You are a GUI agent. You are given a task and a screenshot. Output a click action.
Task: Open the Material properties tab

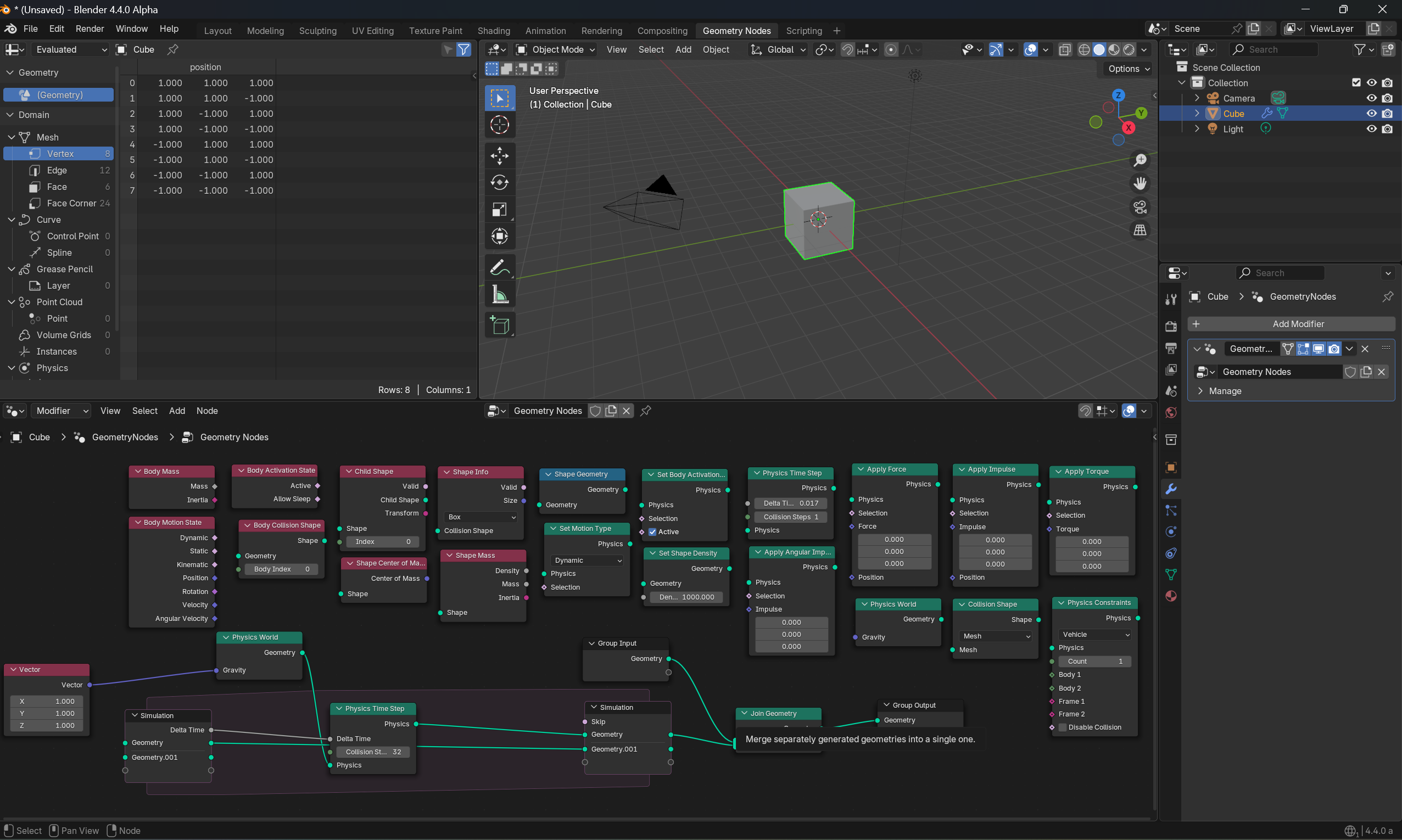click(1170, 596)
